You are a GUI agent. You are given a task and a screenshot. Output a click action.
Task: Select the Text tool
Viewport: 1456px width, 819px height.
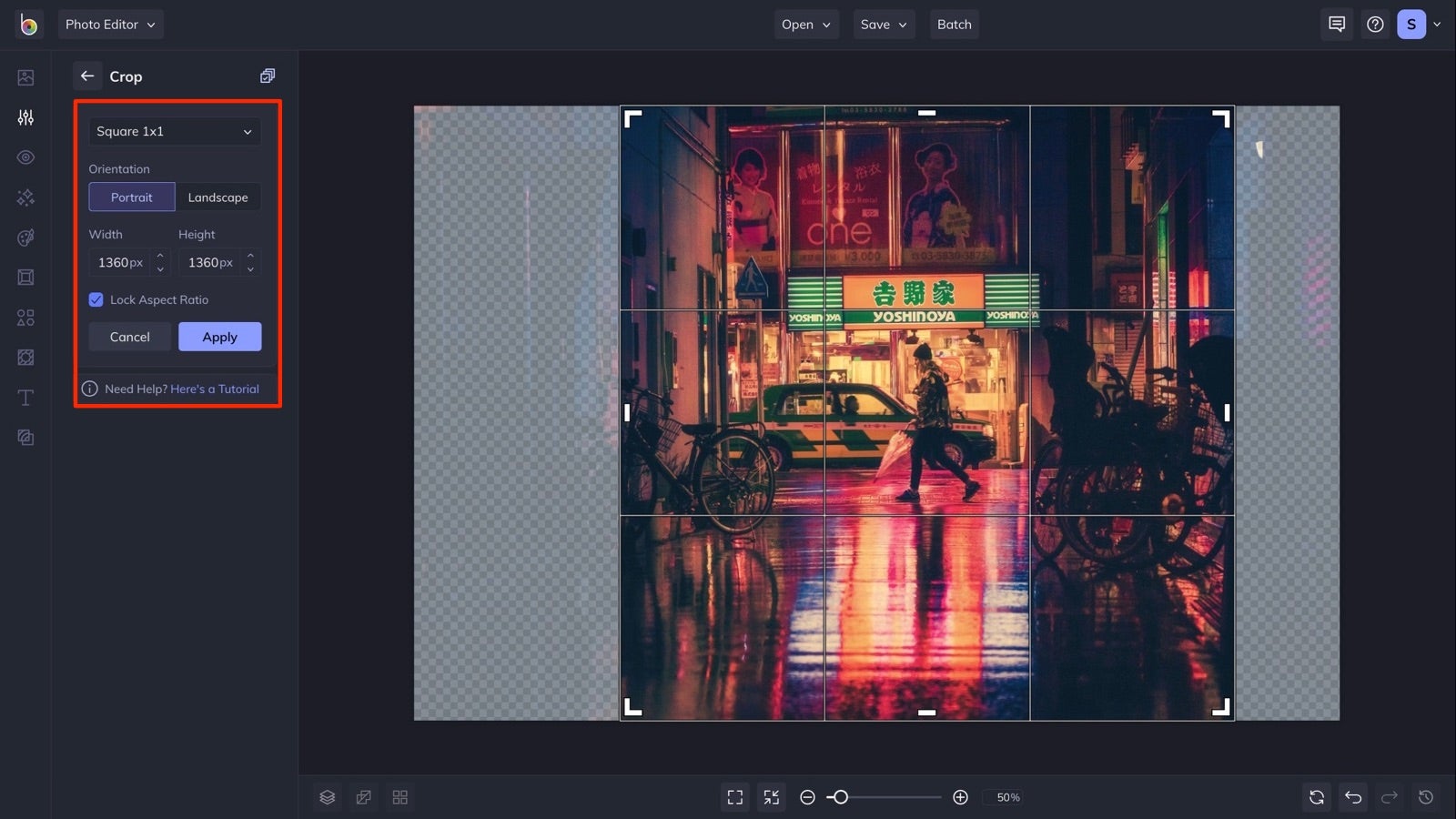[x=25, y=398]
